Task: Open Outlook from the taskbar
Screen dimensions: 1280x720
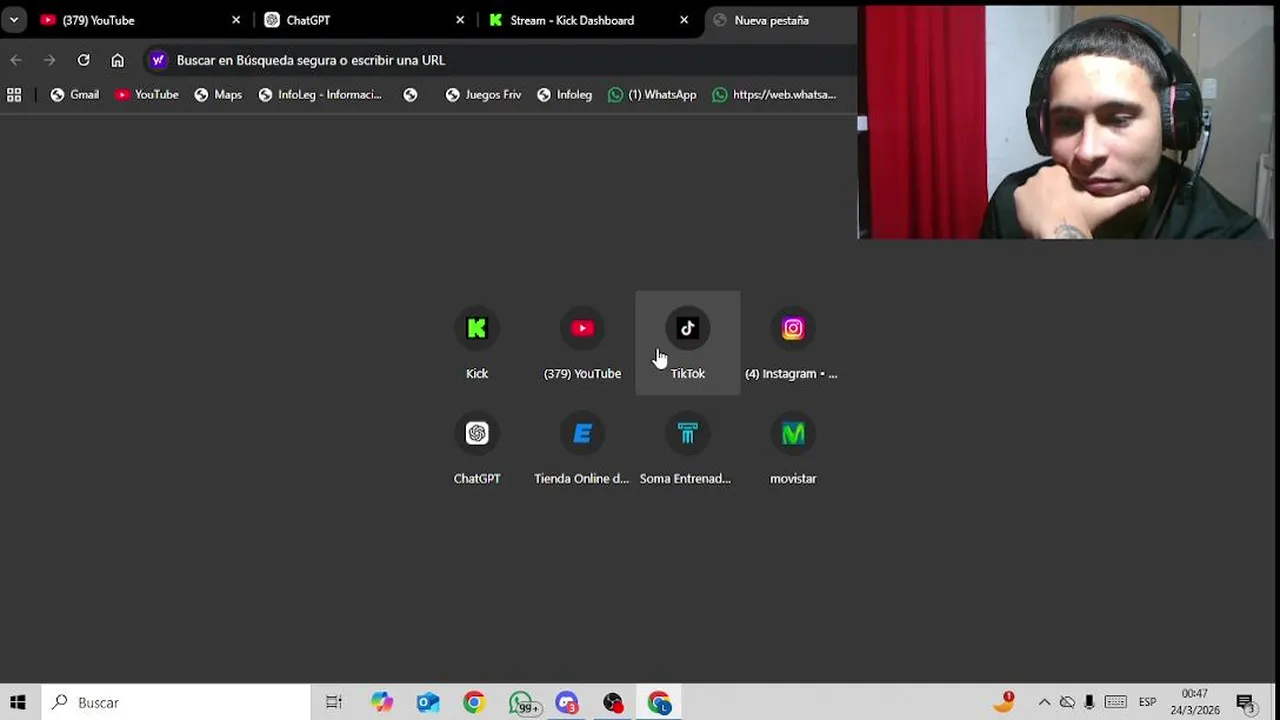Action: tap(428, 703)
